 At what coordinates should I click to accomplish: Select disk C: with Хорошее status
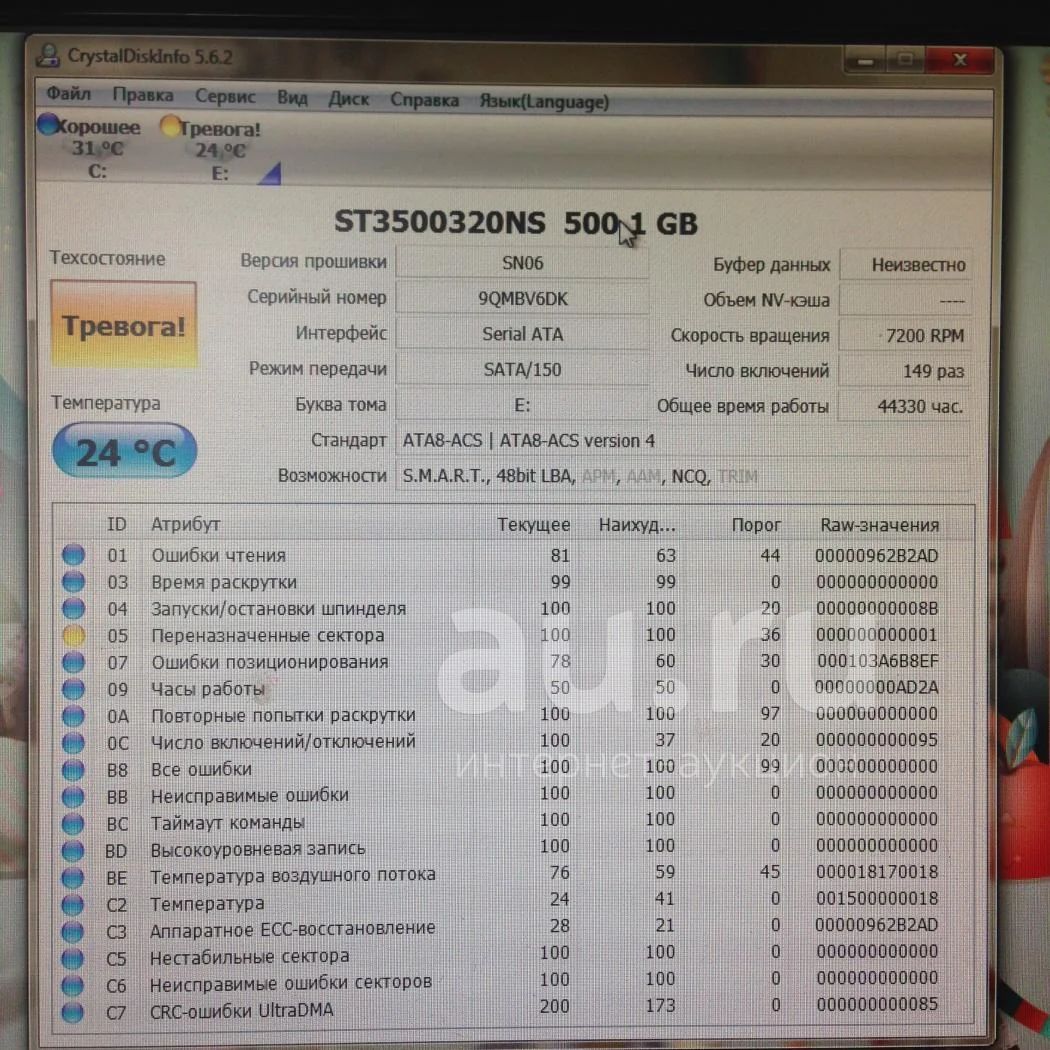coord(90,148)
